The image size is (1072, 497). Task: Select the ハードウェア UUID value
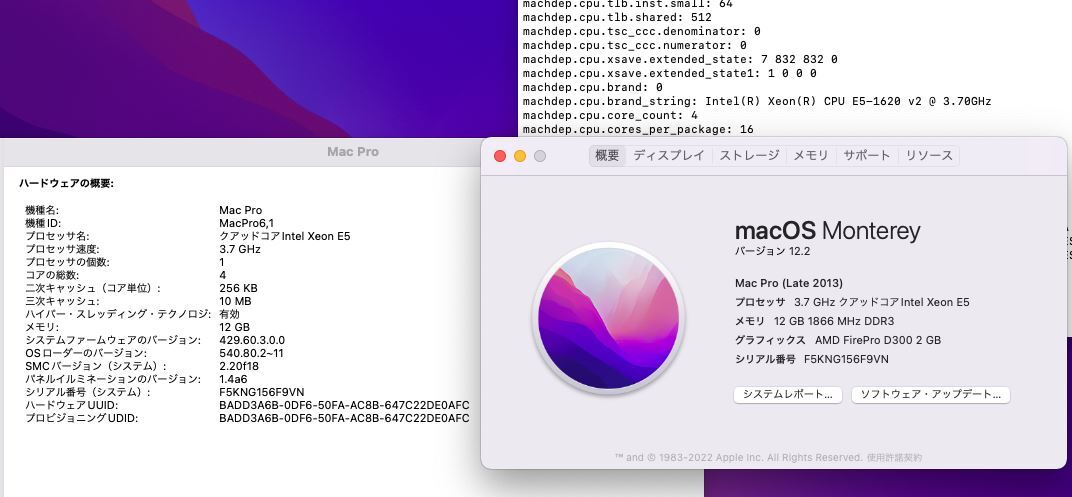click(x=344, y=405)
